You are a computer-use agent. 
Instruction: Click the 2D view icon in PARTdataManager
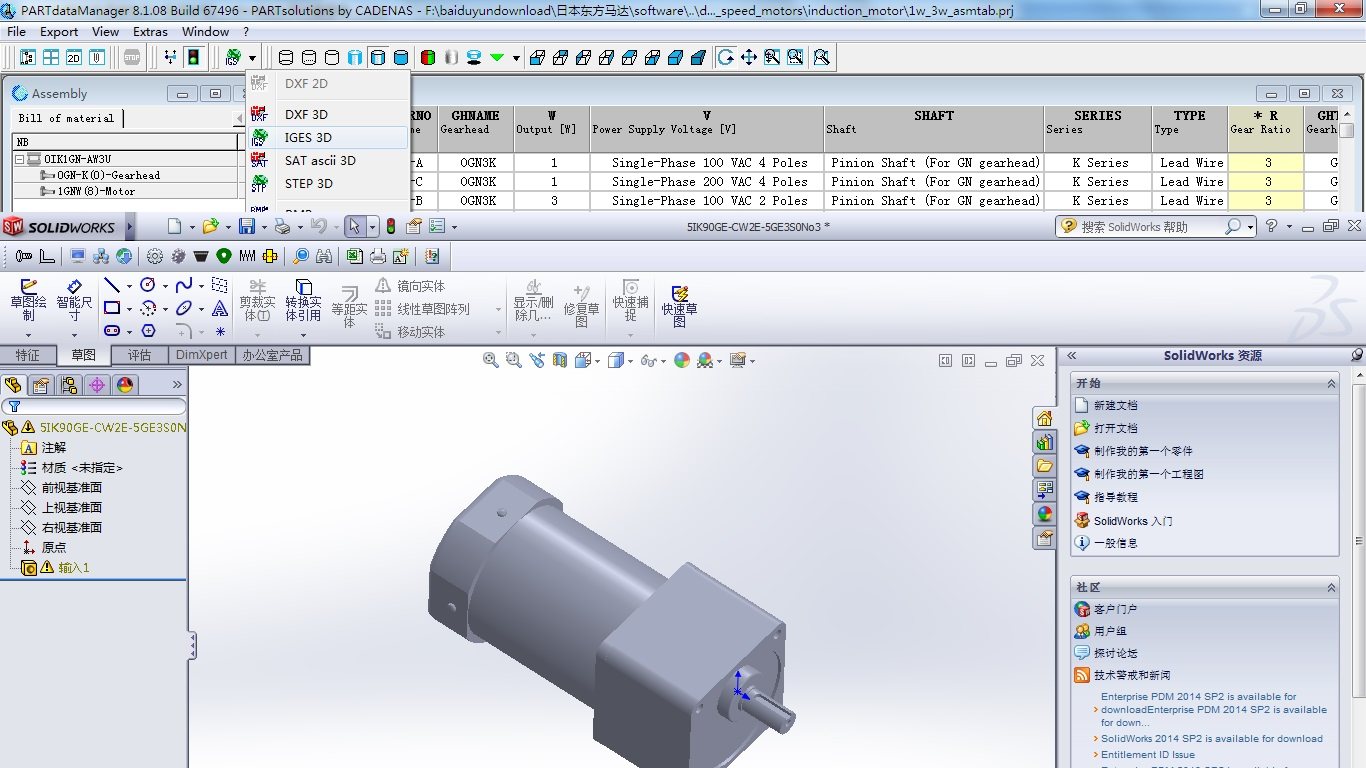[73, 57]
